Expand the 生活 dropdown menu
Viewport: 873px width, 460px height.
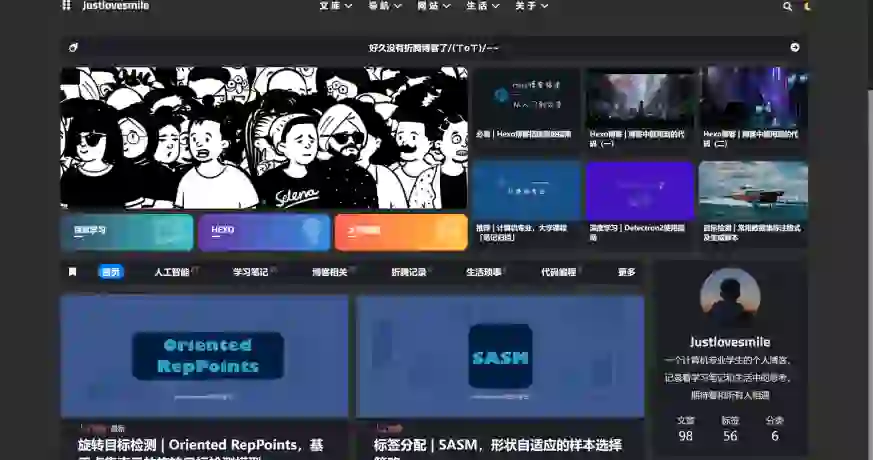tap(482, 6)
